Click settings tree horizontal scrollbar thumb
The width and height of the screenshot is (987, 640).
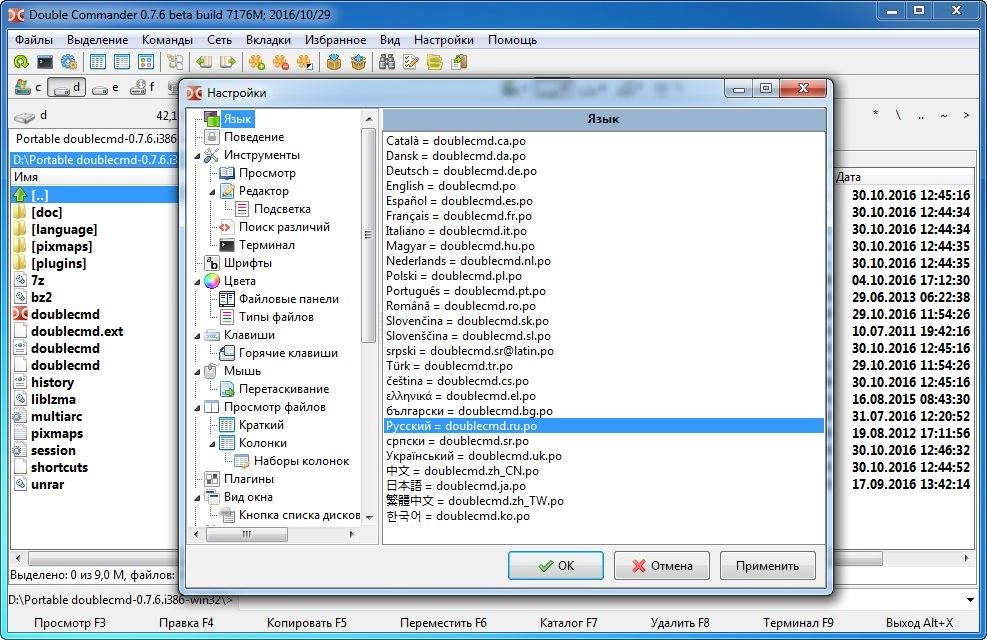[247, 534]
